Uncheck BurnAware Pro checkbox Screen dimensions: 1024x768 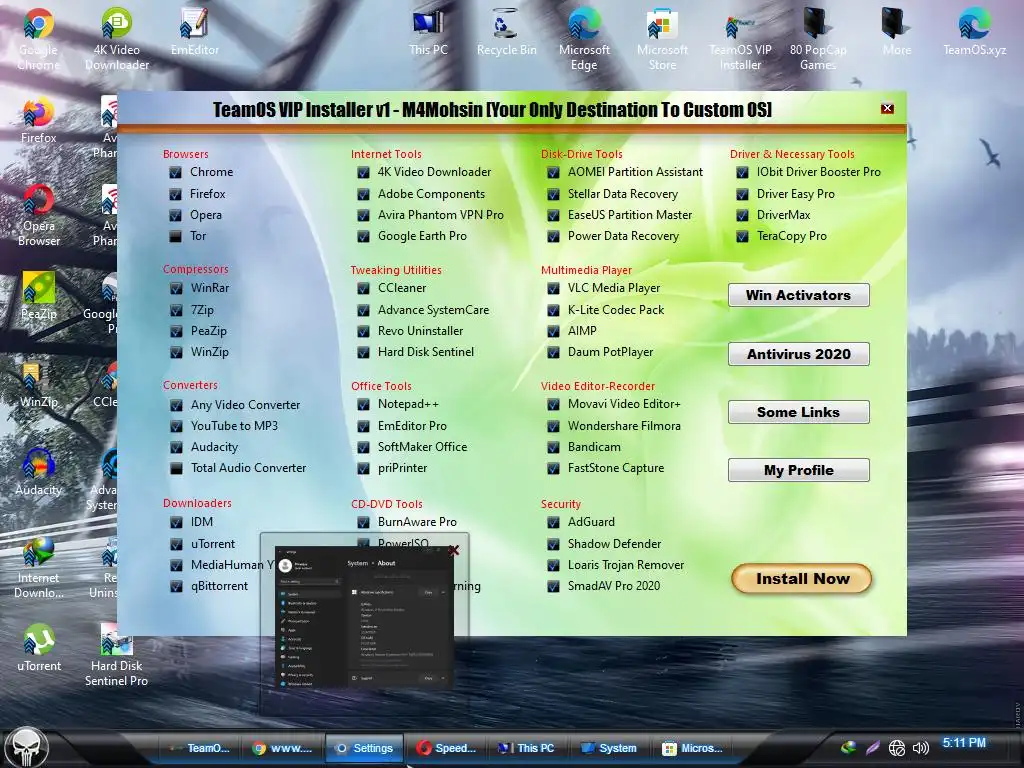(x=363, y=522)
